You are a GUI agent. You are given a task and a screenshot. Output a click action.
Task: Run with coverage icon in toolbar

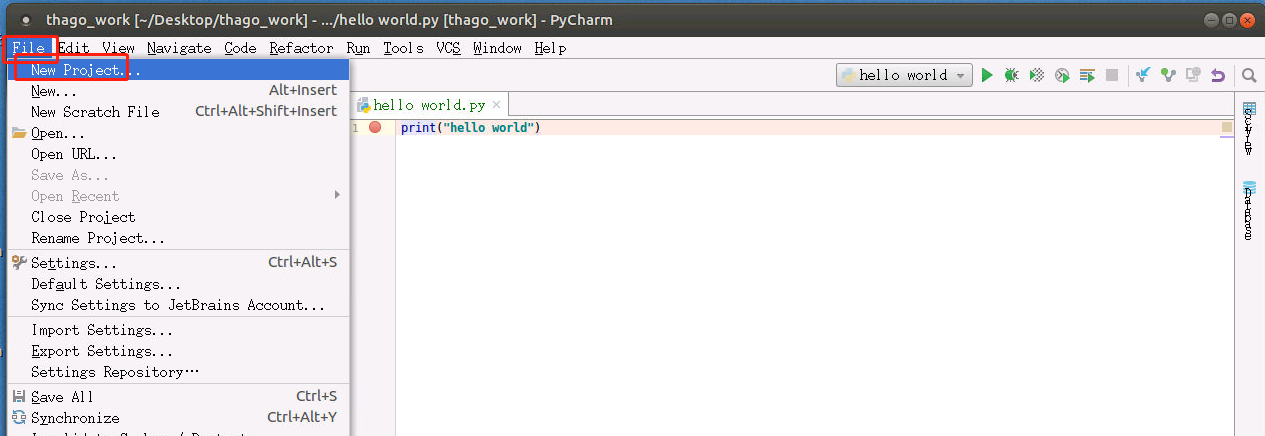(x=1037, y=75)
